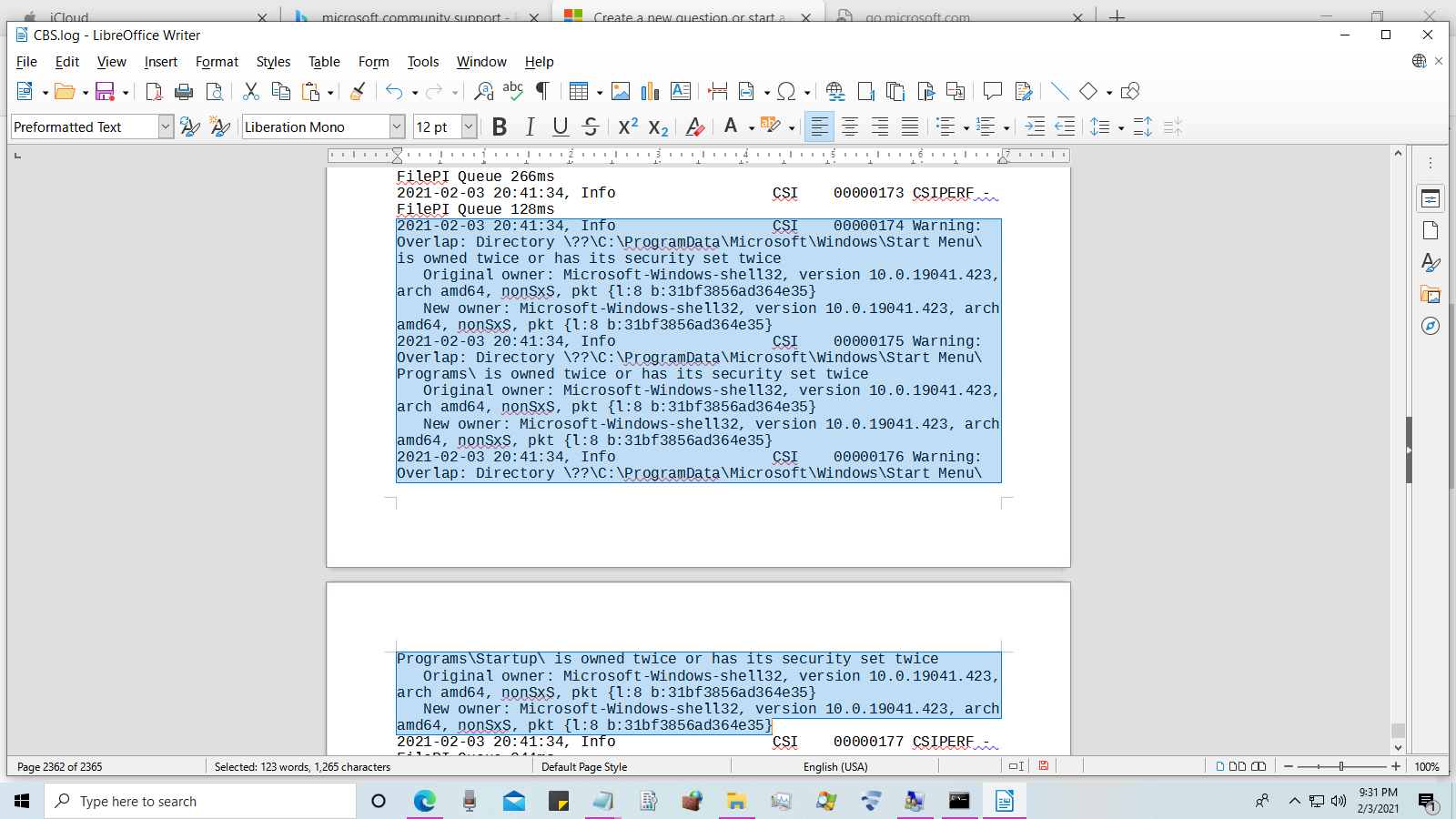Insert a table with the Table icon
This screenshot has width=1456, height=819.
tap(579, 92)
